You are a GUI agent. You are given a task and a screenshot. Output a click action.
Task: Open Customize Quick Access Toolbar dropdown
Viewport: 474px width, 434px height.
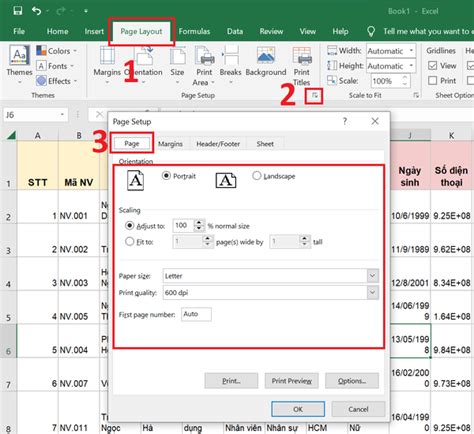(86, 11)
